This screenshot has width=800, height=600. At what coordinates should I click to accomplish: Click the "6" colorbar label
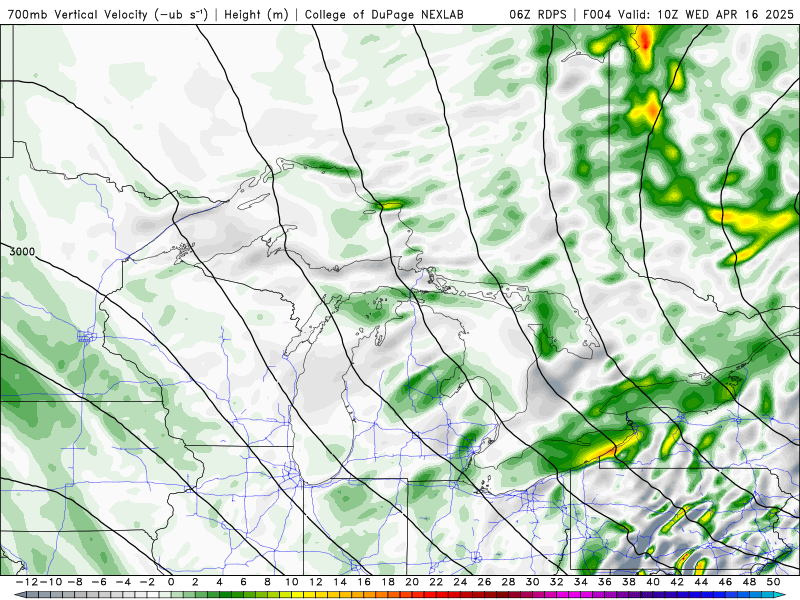tap(243, 582)
